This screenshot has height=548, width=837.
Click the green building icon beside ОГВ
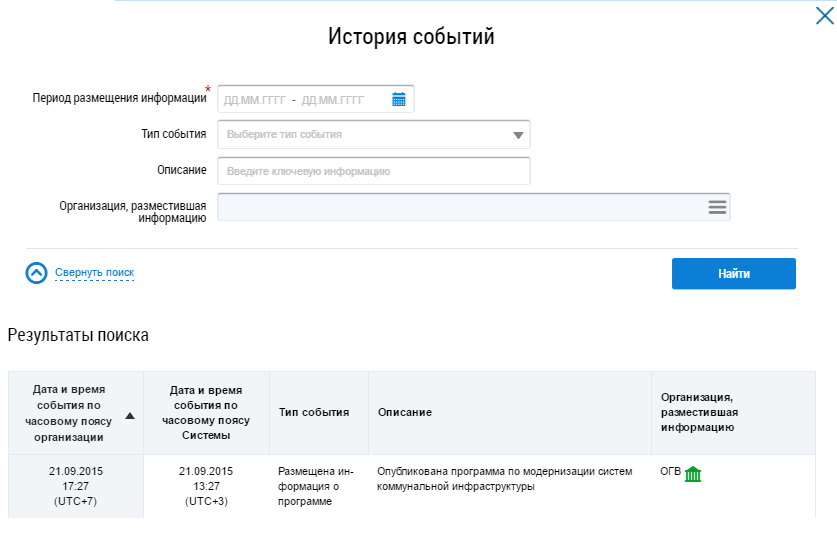click(693, 474)
